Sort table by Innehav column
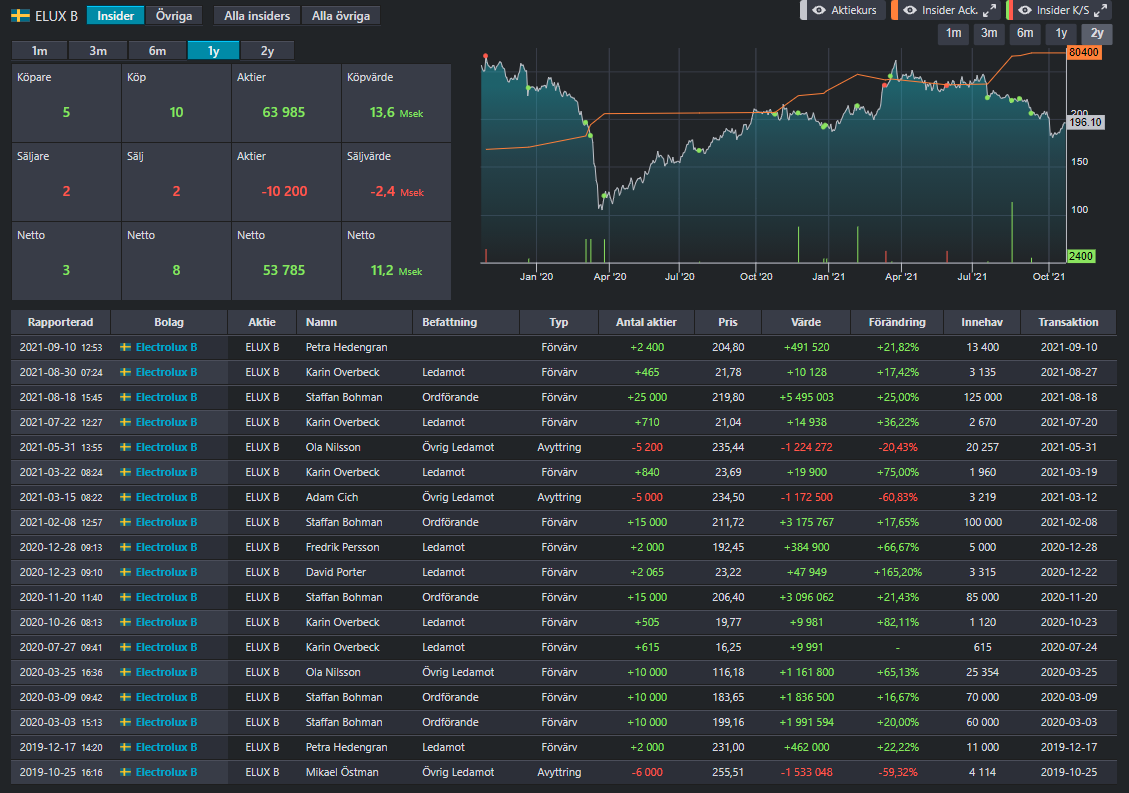Viewport: 1129px width, 793px height. click(982, 322)
